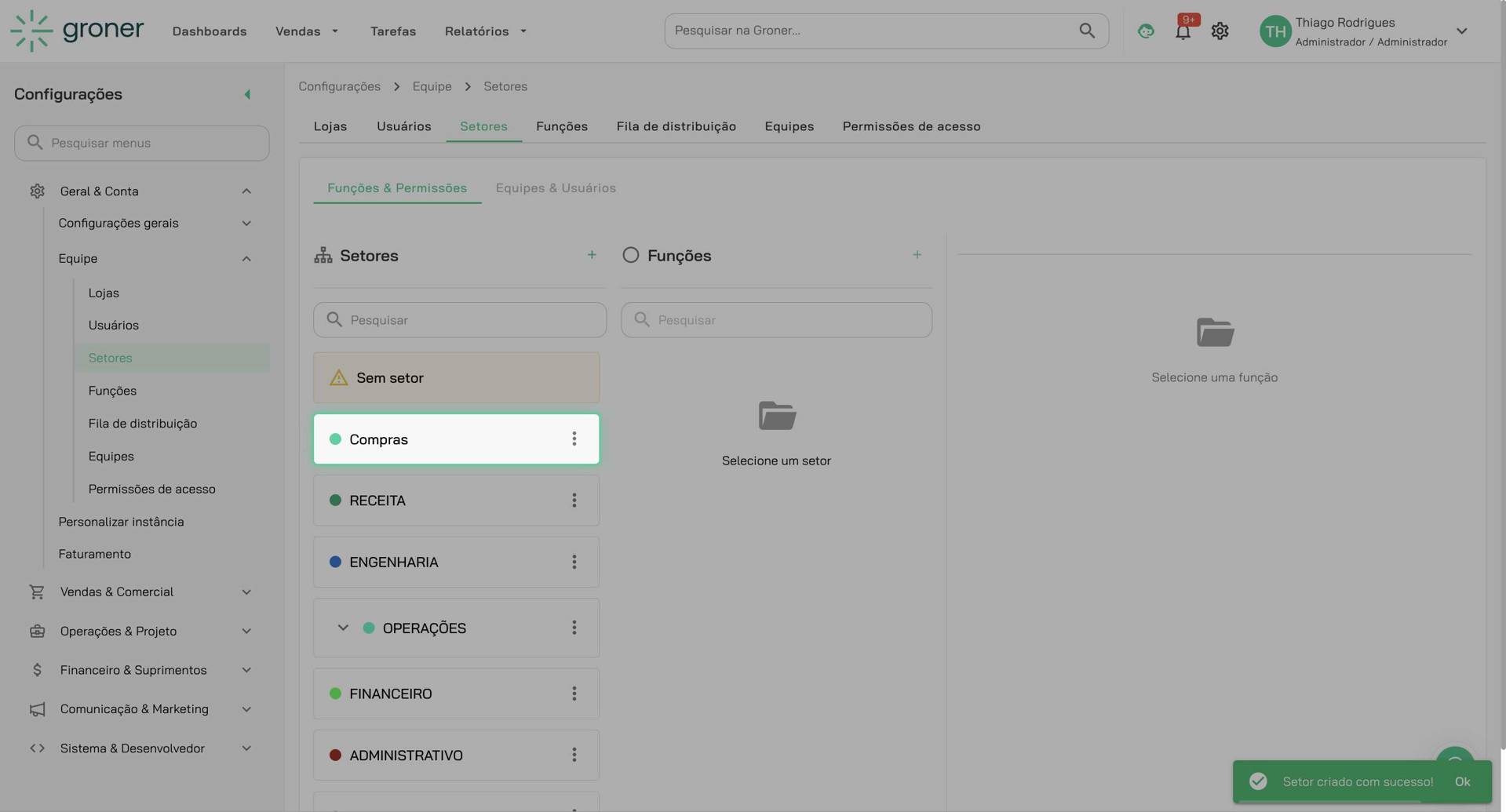Collapse the Equipe section in the sidebar

[246, 258]
